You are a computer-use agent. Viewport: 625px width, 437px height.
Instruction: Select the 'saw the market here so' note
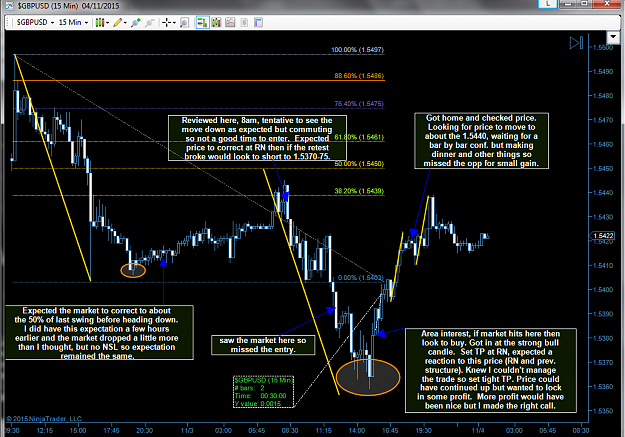click(263, 345)
